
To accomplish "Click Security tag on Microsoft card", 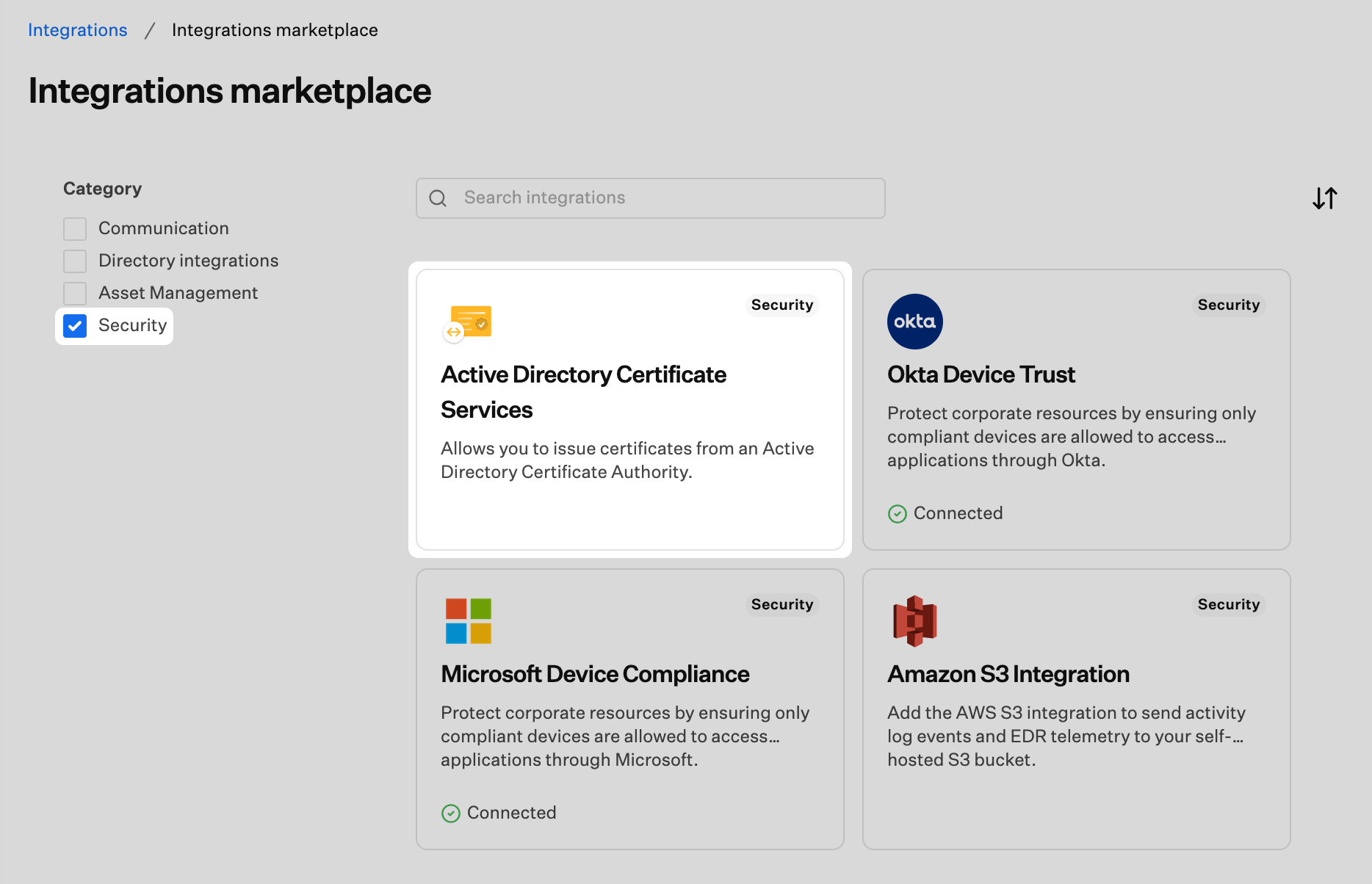I will [x=782, y=604].
